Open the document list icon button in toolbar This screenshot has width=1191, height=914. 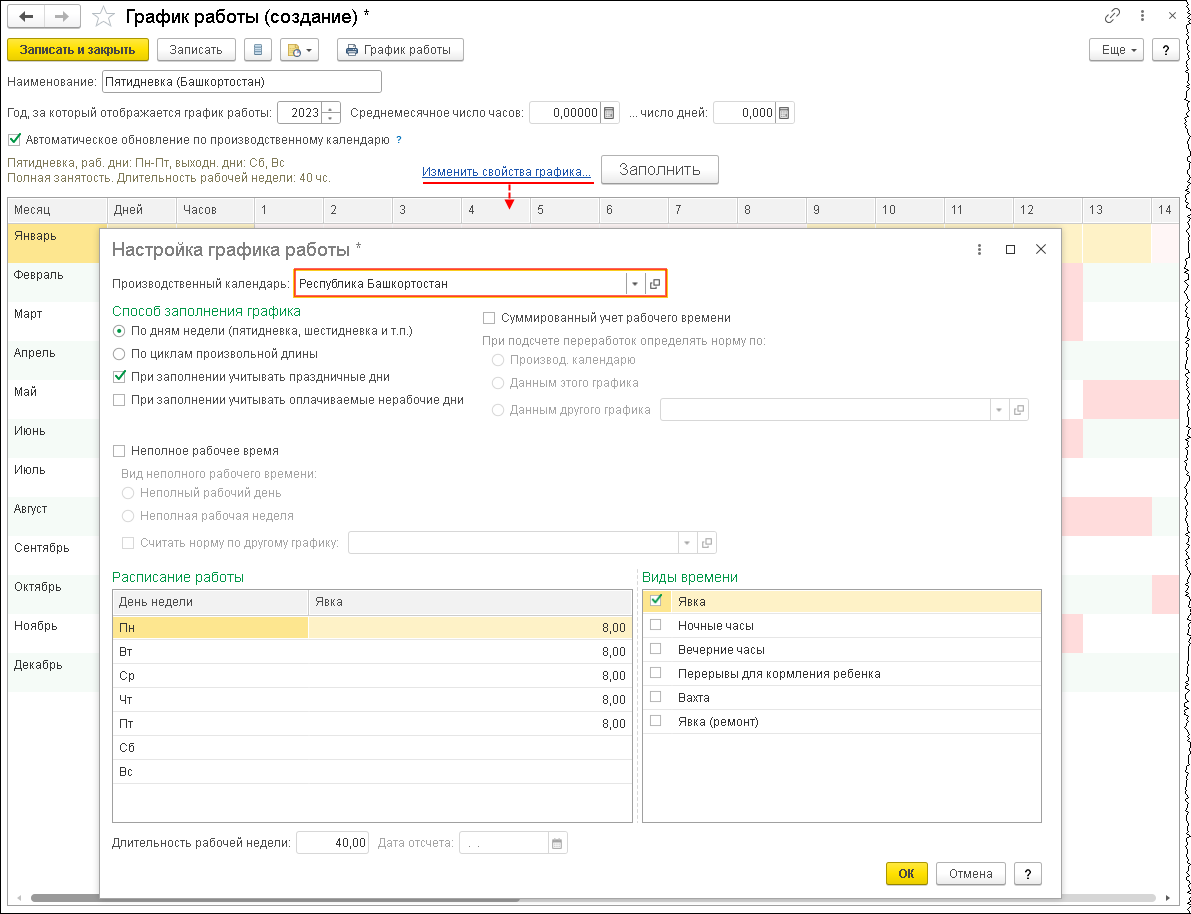coord(257,50)
